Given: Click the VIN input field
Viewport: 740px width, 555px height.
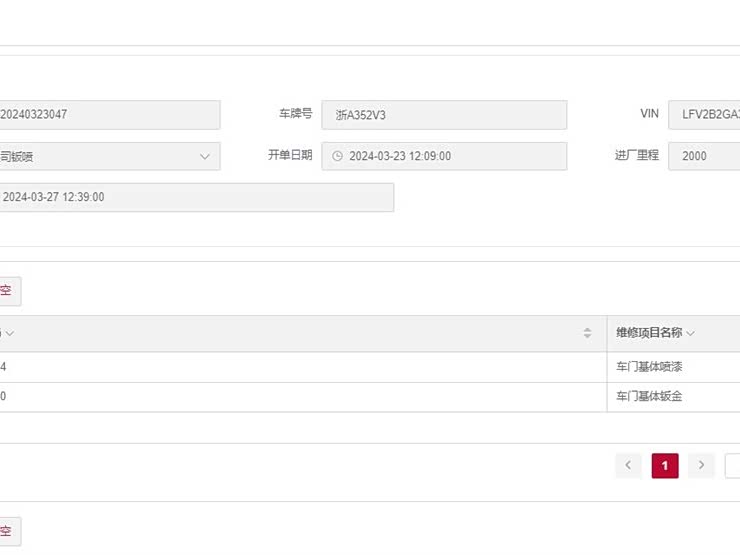Looking at the screenshot, I should 705,115.
